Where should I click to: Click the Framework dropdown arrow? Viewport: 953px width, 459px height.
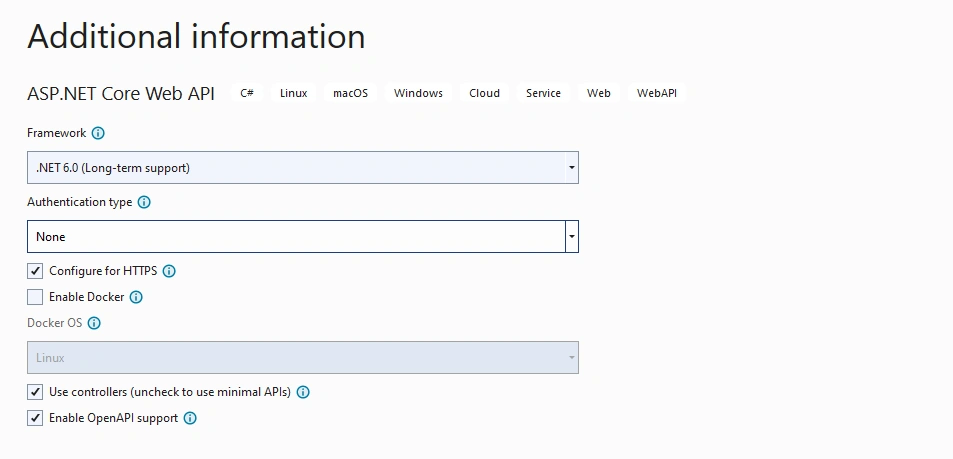coord(571,168)
